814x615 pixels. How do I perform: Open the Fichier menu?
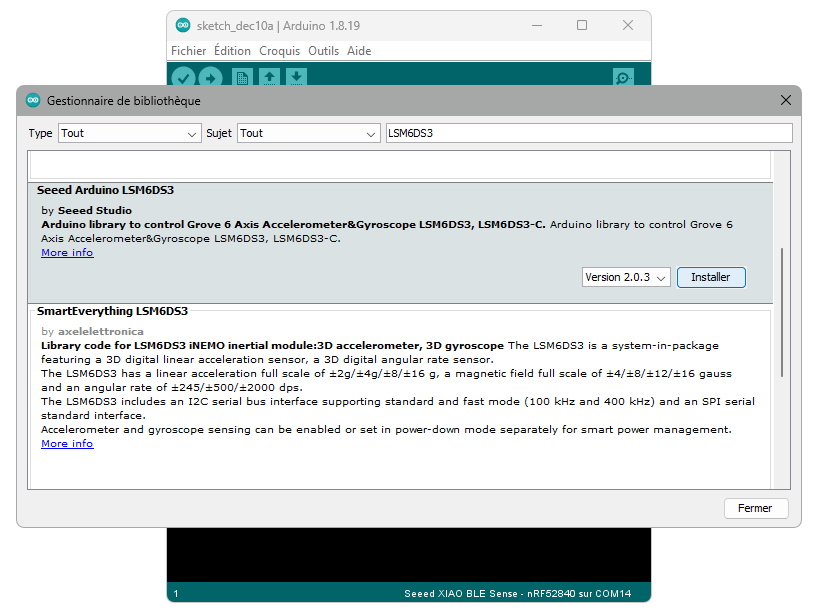point(188,51)
